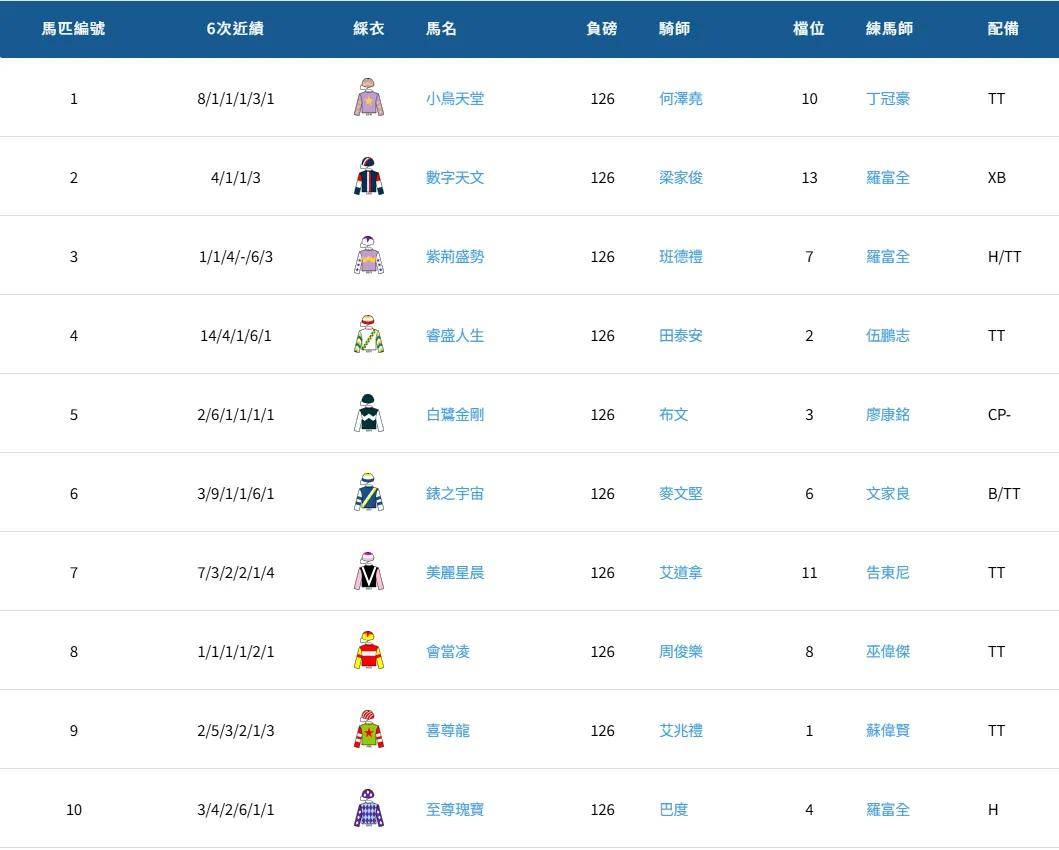Click jockey link 巴度
The height and width of the screenshot is (850, 1059).
pyautogui.click(x=672, y=809)
